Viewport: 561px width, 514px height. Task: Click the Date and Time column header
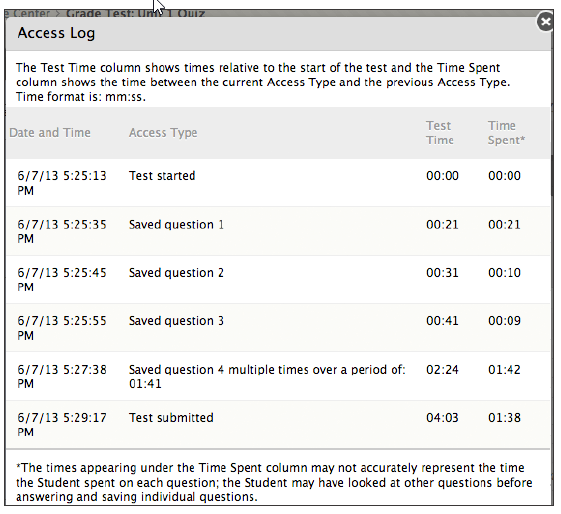click(x=50, y=133)
